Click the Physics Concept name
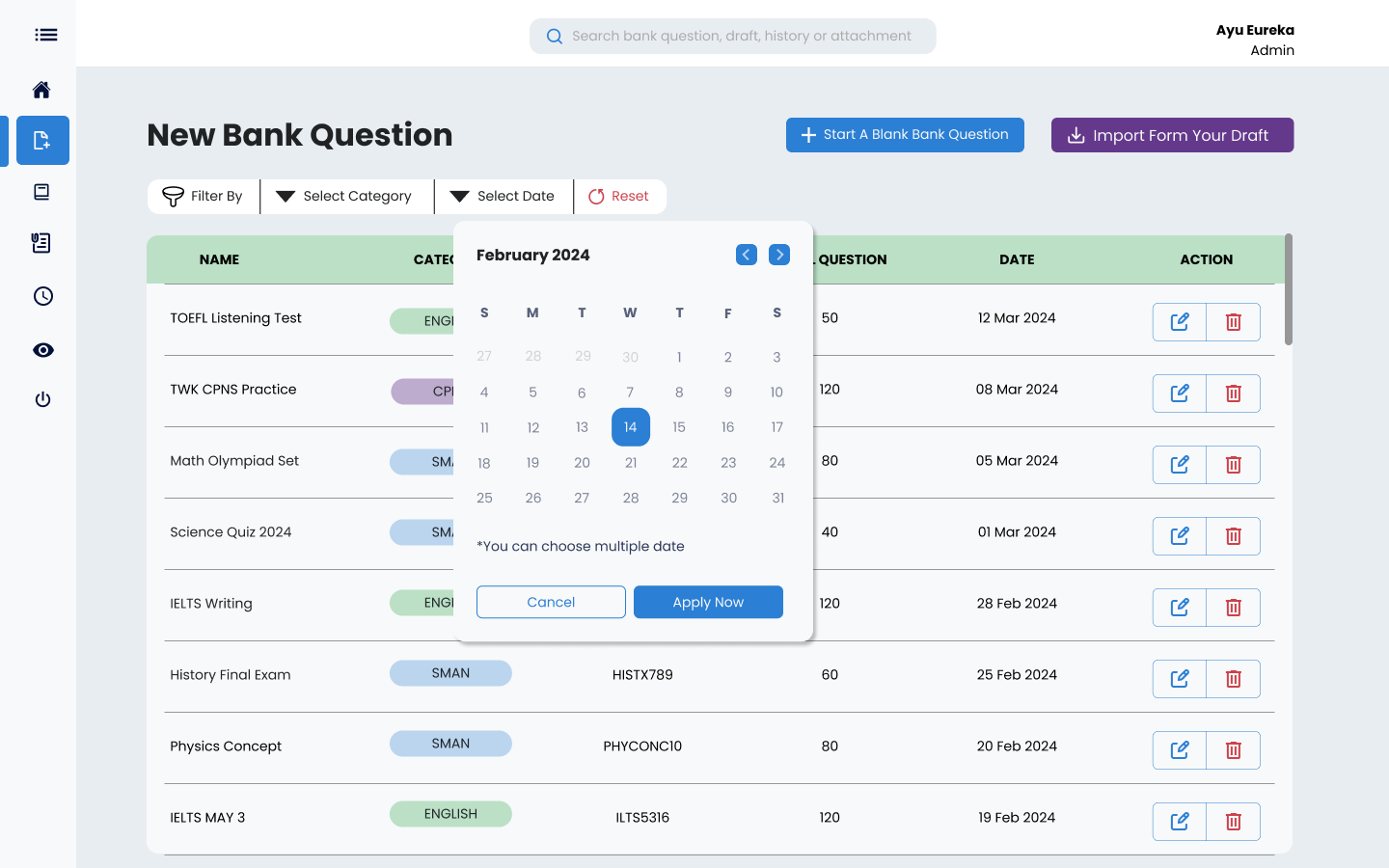 (x=226, y=746)
